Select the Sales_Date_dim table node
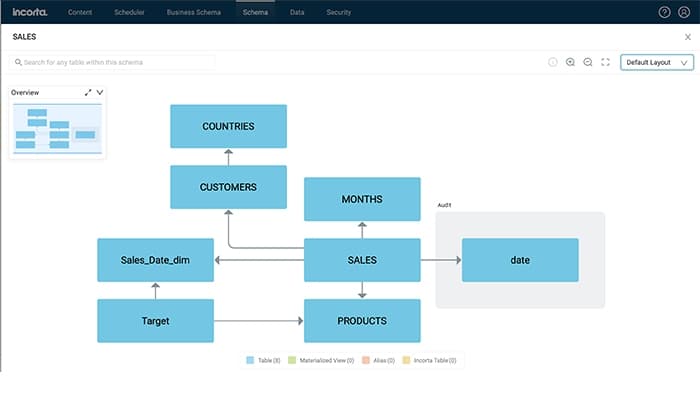This screenshot has width=700, height=400. point(155,260)
